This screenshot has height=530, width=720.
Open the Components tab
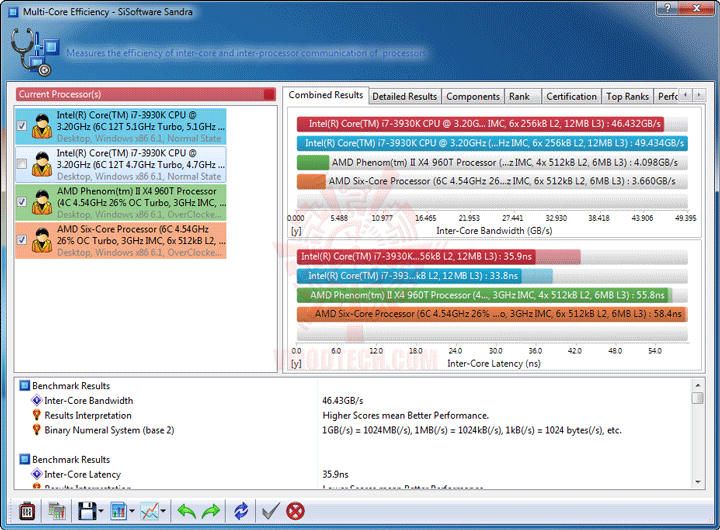point(472,96)
